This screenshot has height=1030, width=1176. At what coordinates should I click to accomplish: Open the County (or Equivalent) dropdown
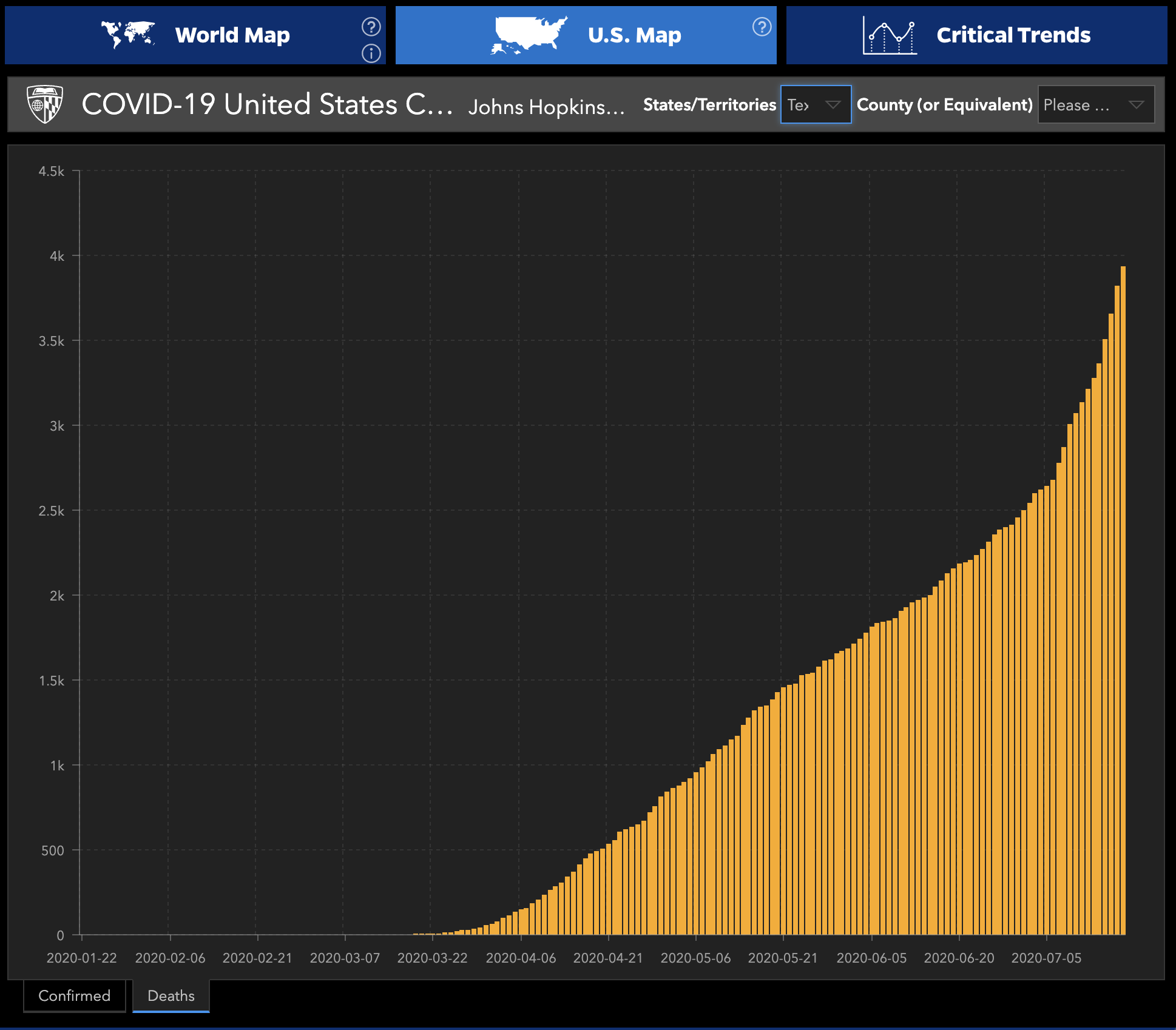point(1097,104)
